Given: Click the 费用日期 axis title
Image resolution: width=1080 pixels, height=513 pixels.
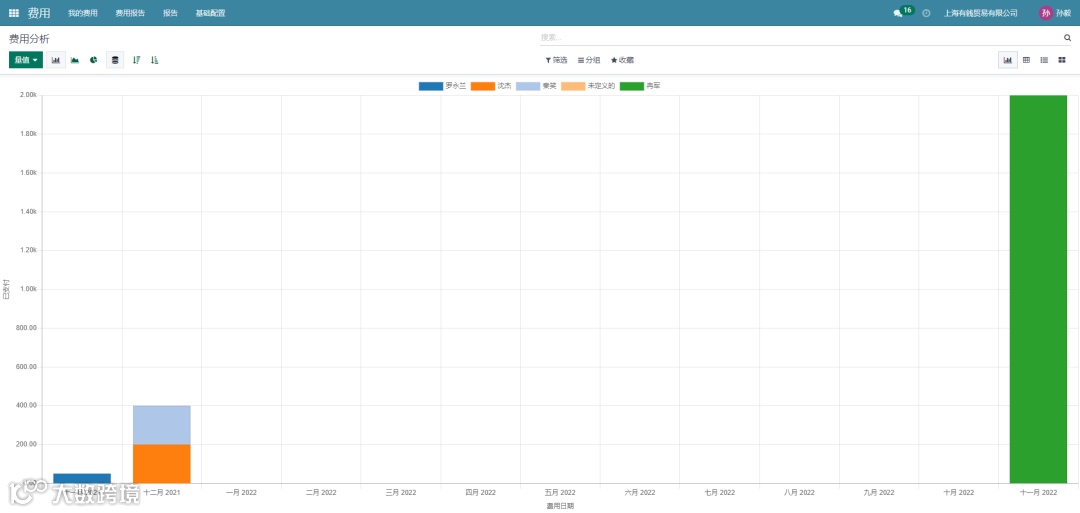Looking at the screenshot, I should coord(560,505).
